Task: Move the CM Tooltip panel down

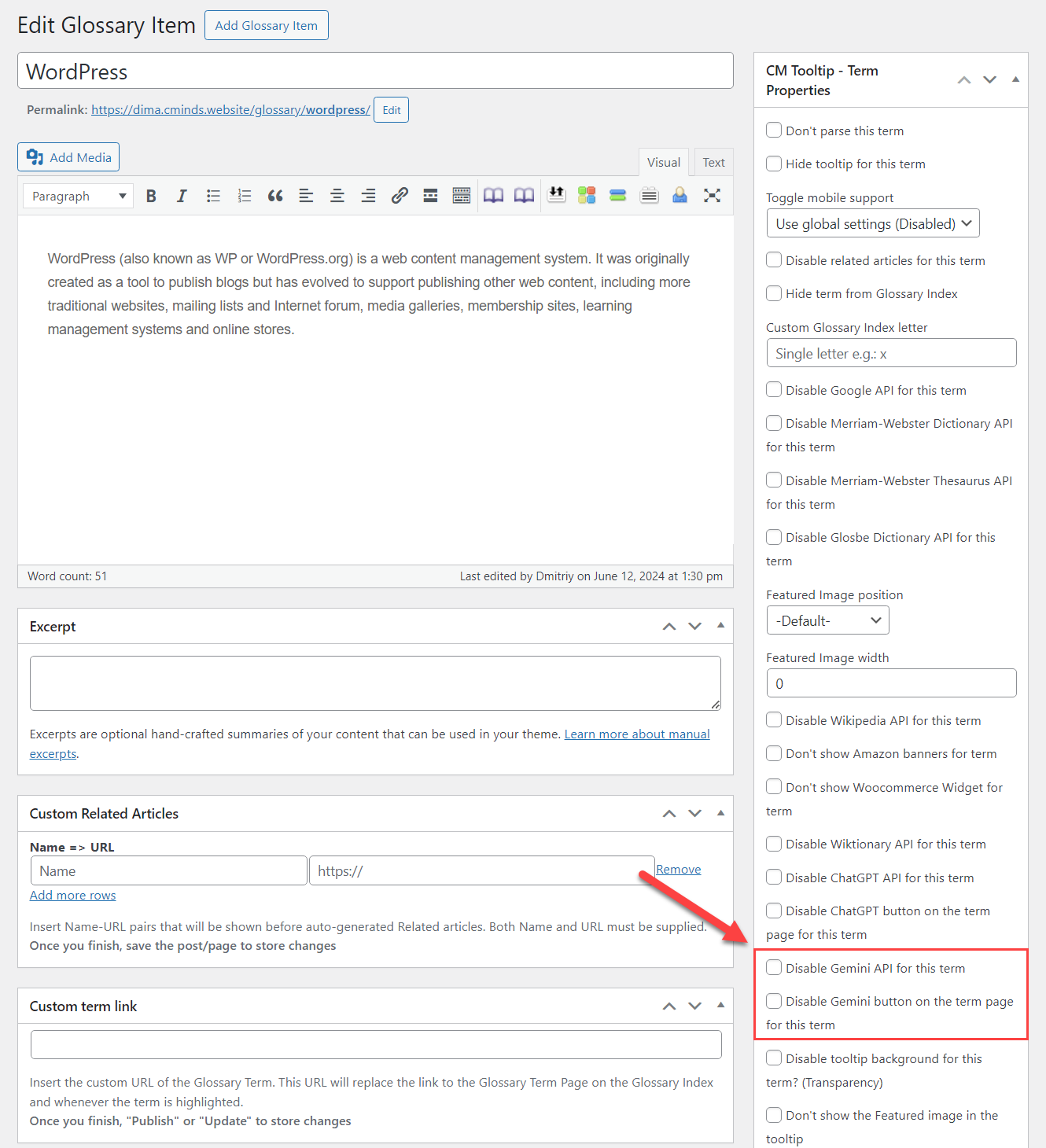Action: pos(990,80)
